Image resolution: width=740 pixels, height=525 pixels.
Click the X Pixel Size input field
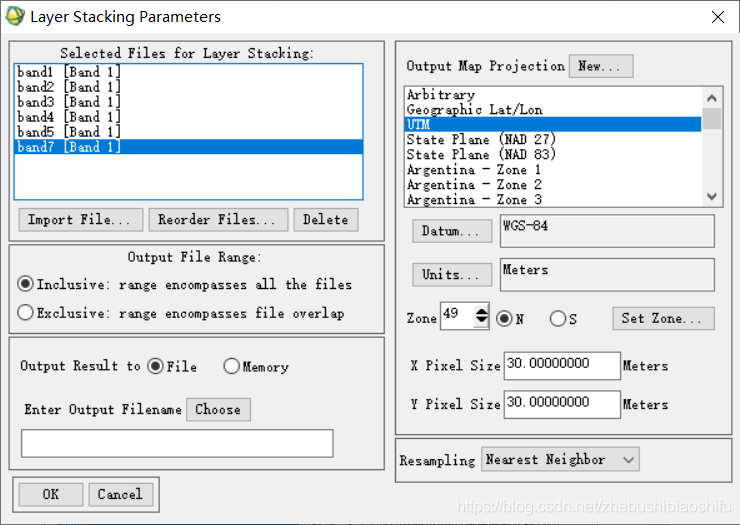click(x=562, y=365)
